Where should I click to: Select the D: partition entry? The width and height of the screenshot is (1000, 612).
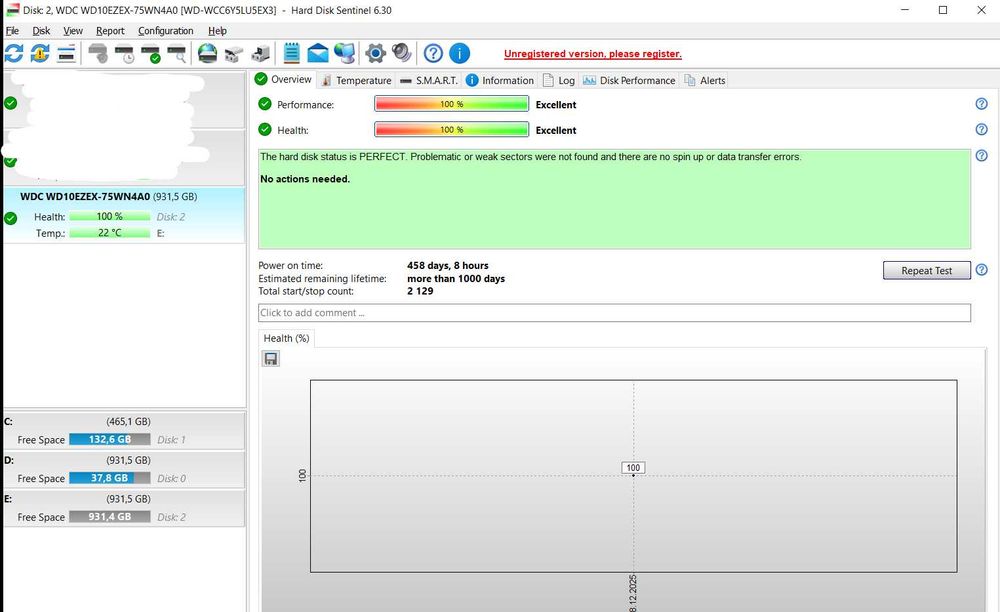click(124, 469)
